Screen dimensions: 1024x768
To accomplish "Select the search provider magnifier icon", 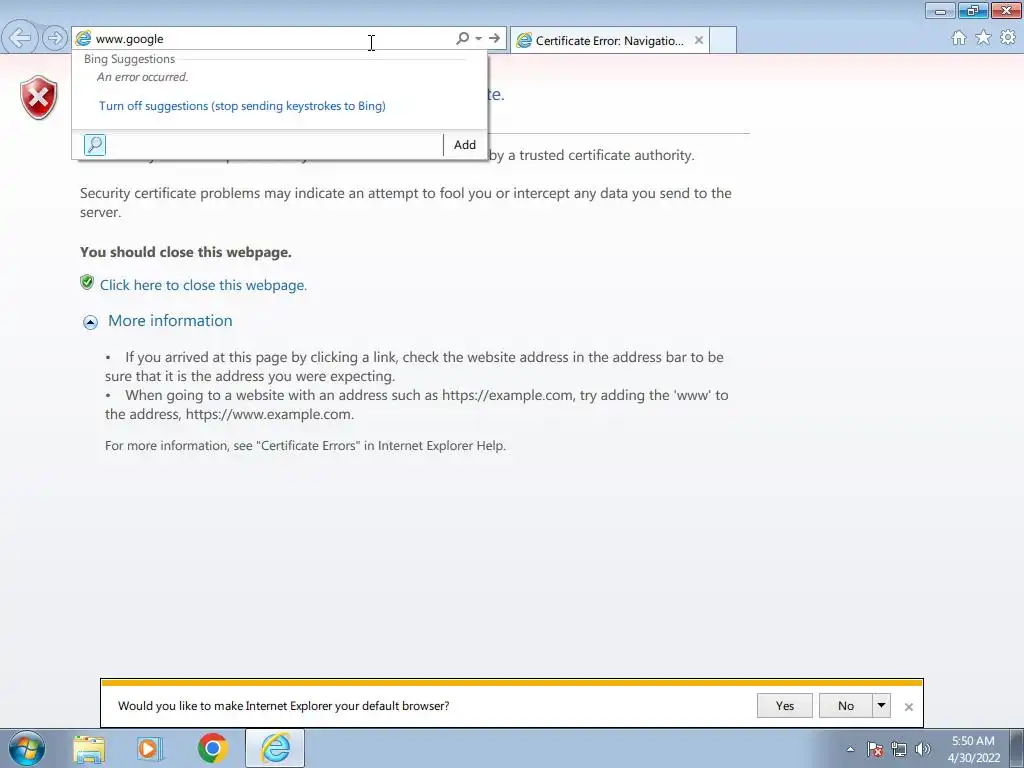I will point(95,145).
